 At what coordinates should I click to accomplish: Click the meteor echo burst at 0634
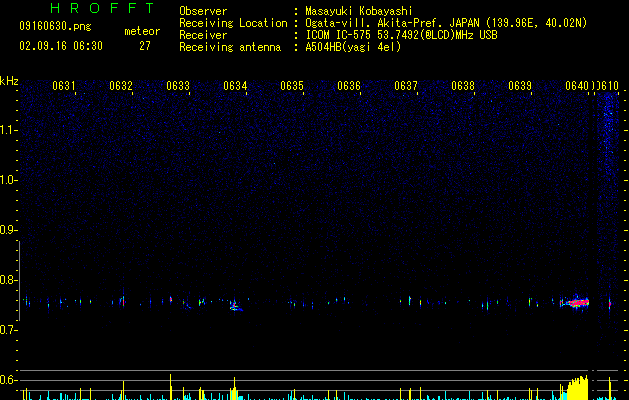(236, 306)
